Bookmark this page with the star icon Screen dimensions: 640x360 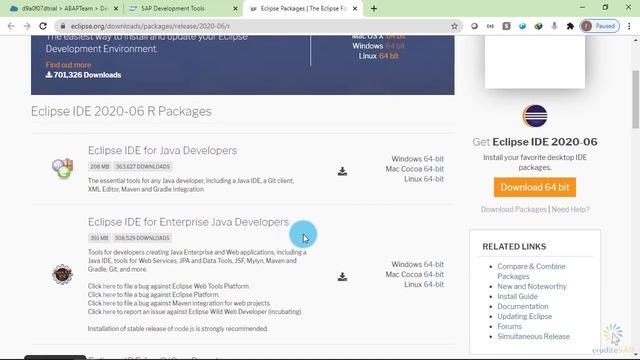pyautogui.click(x=454, y=26)
